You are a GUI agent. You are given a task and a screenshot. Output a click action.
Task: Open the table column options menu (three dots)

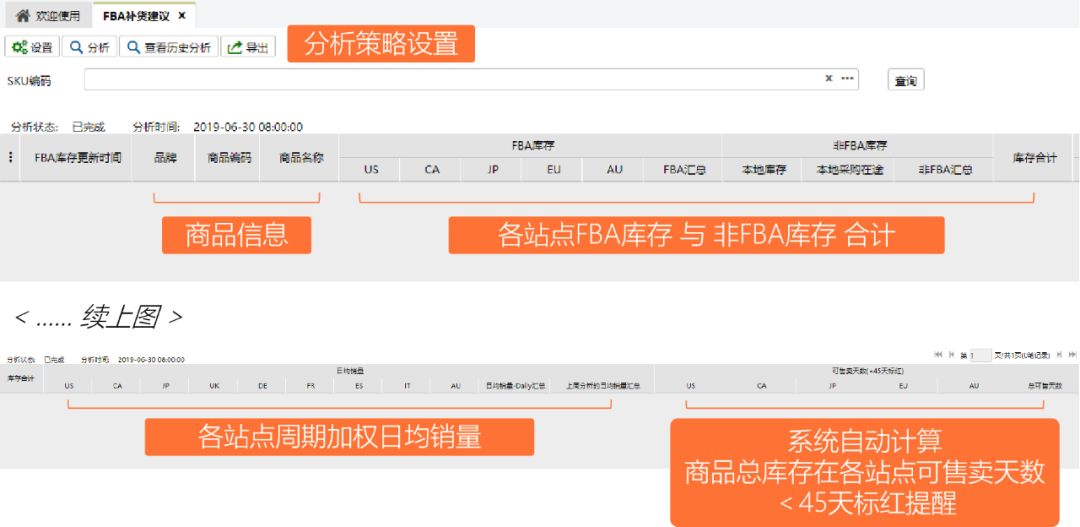coord(10,157)
